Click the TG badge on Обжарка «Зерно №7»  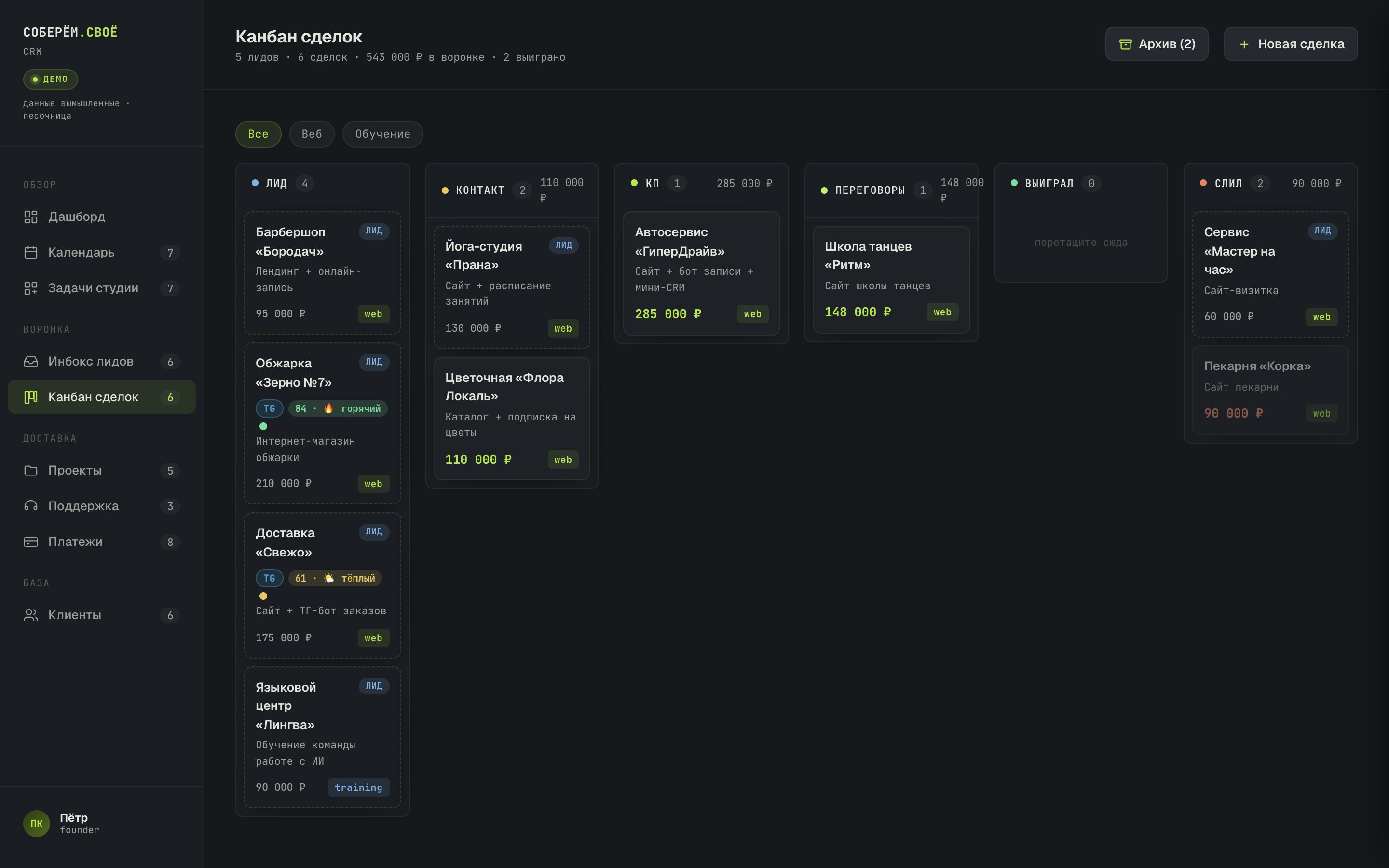(269, 409)
